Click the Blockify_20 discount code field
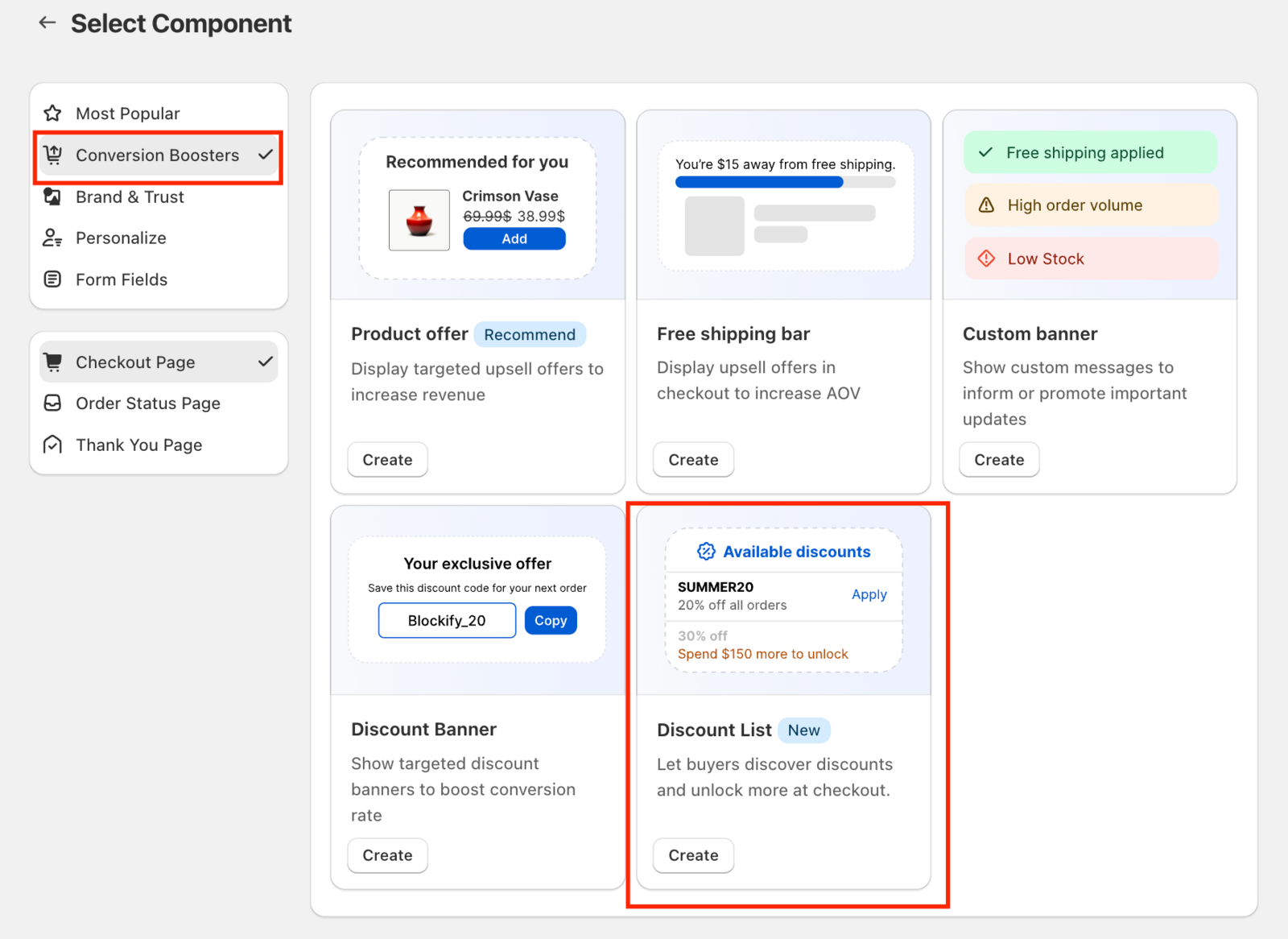Screen dimensions: 1288x939 (447, 620)
